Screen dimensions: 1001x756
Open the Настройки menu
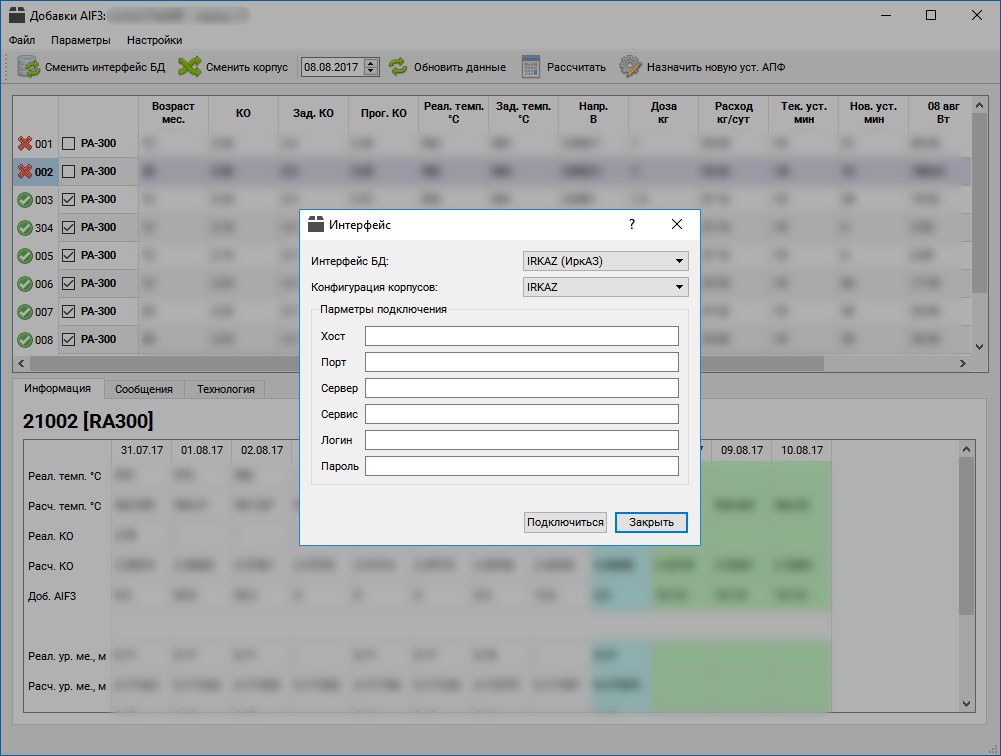[154, 40]
